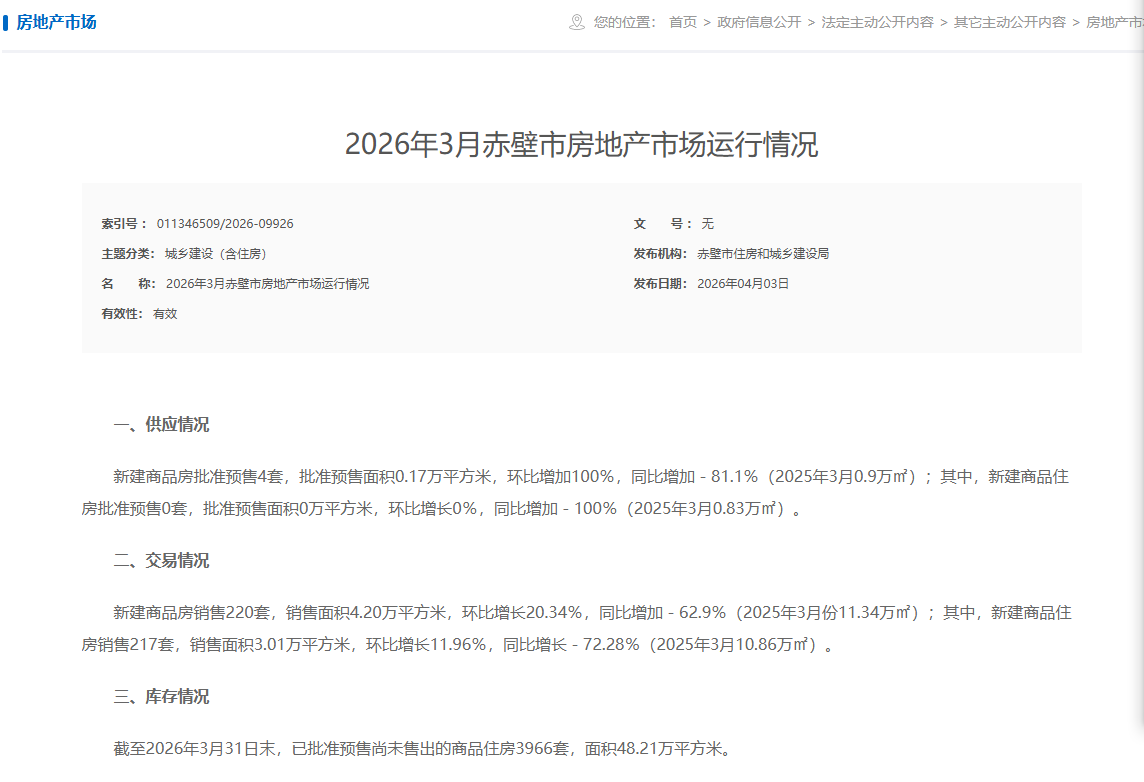Click publisher name 赤壁市住房和城乡建设局
This screenshot has width=1144, height=782.
pyautogui.click(x=763, y=254)
